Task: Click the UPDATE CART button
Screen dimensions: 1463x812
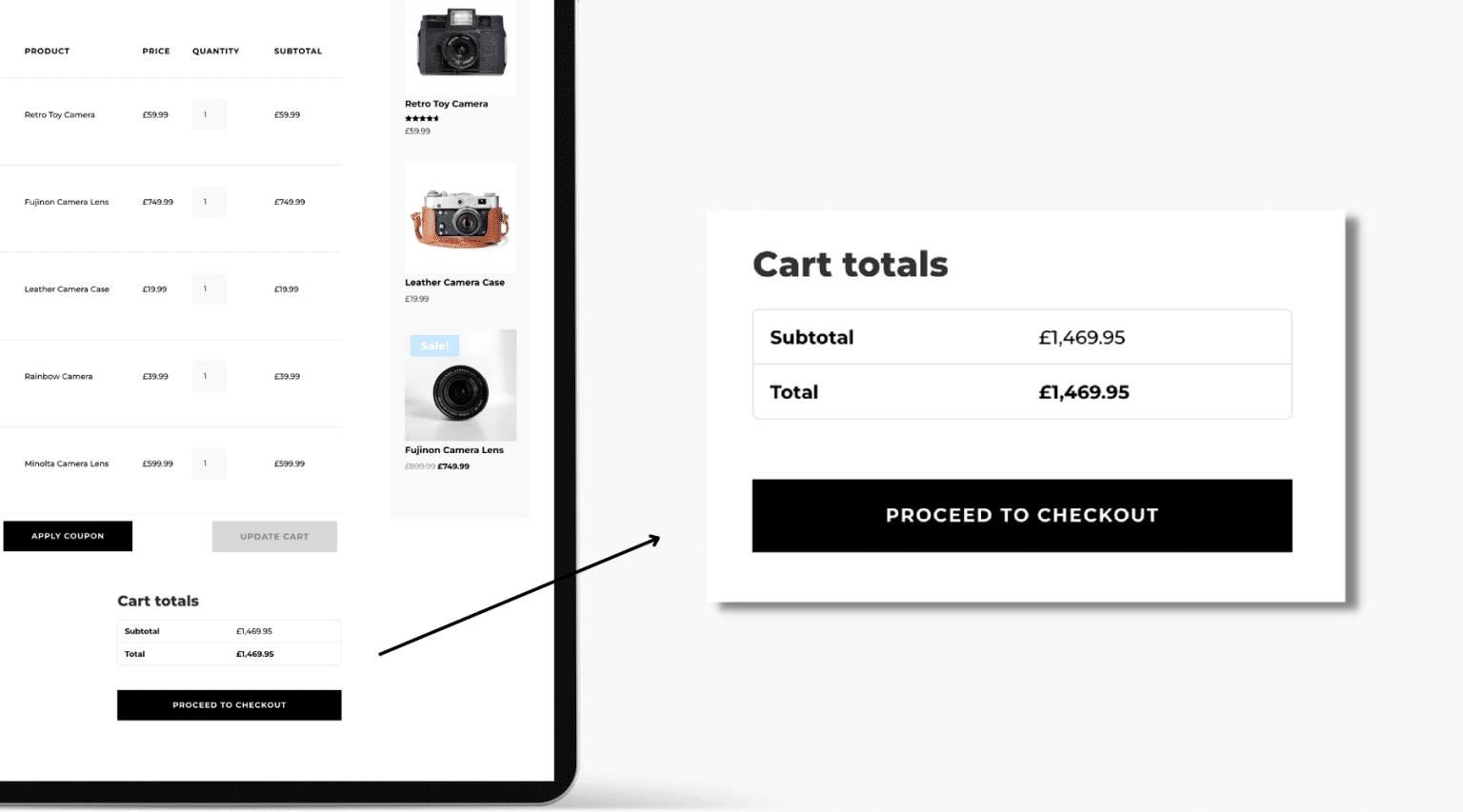Action: coord(274,536)
